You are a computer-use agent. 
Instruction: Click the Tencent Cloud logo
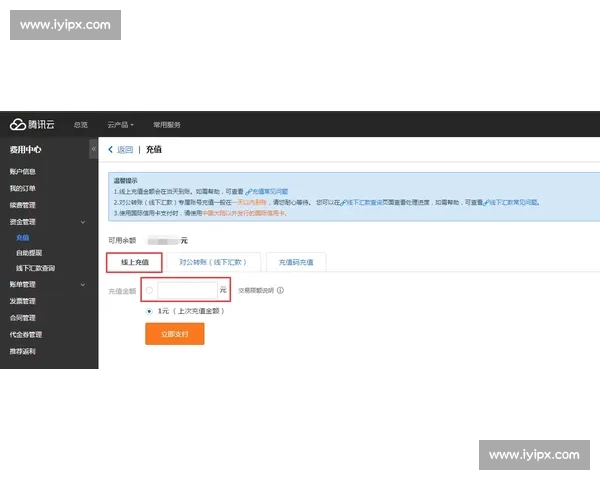point(32,124)
